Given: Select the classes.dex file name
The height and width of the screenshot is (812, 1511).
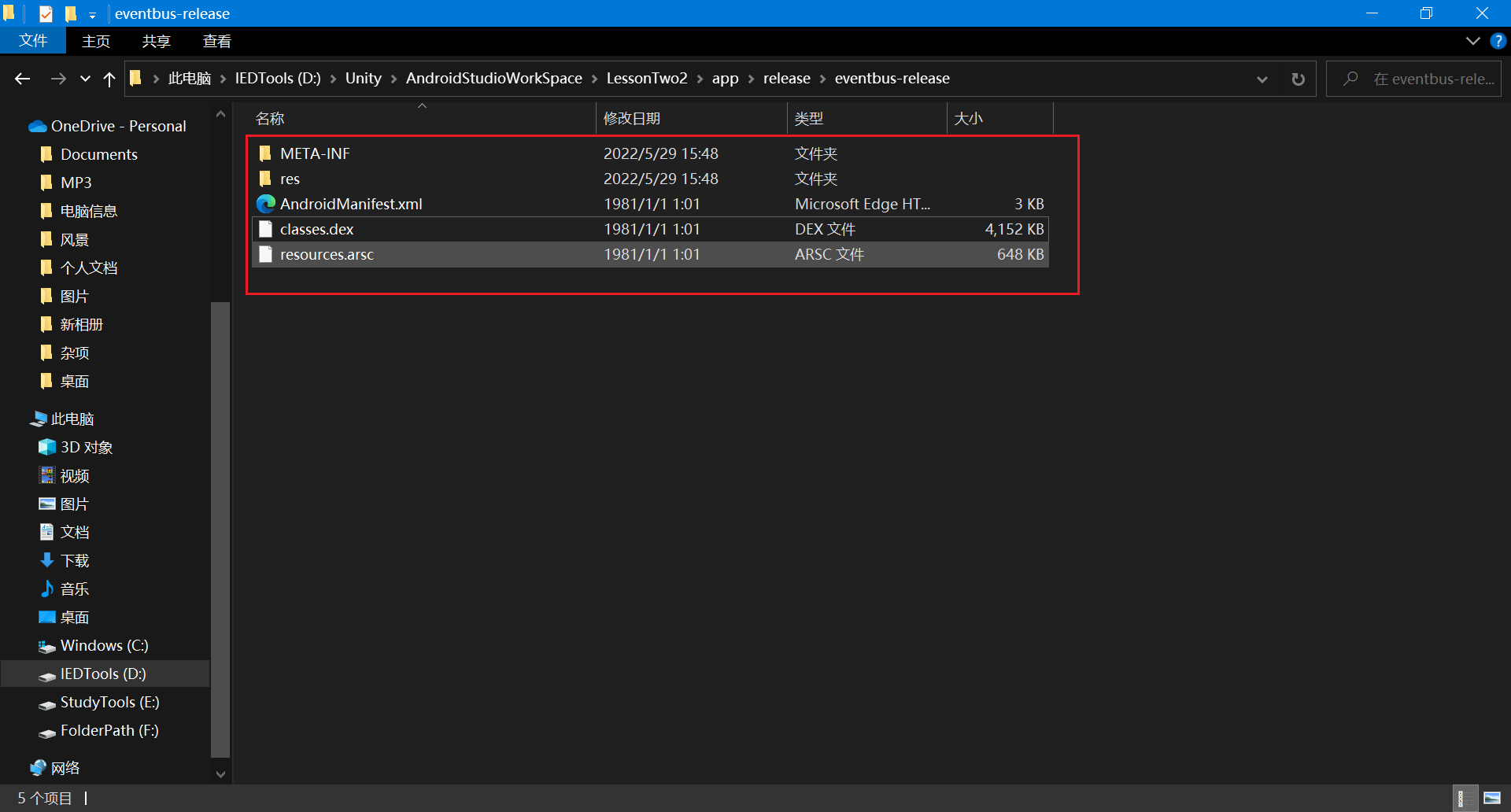Looking at the screenshot, I should pos(316,229).
